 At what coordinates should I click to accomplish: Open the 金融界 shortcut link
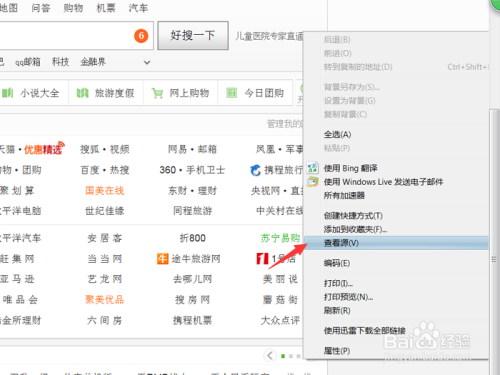pos(93,62)
